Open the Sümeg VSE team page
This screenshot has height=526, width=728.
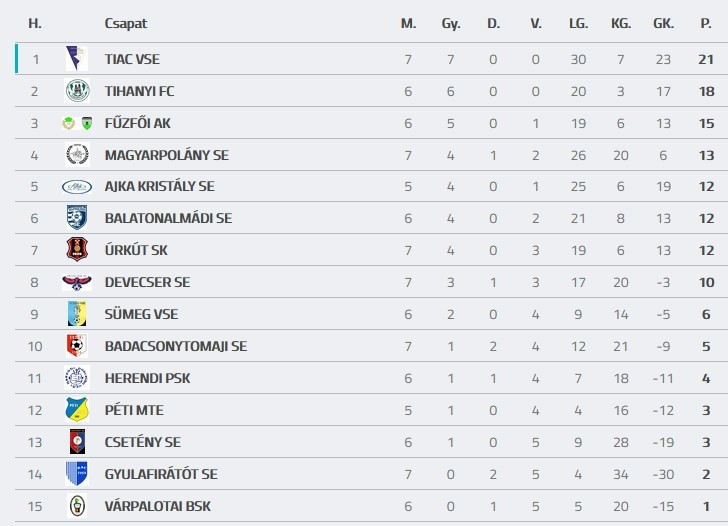141,314
